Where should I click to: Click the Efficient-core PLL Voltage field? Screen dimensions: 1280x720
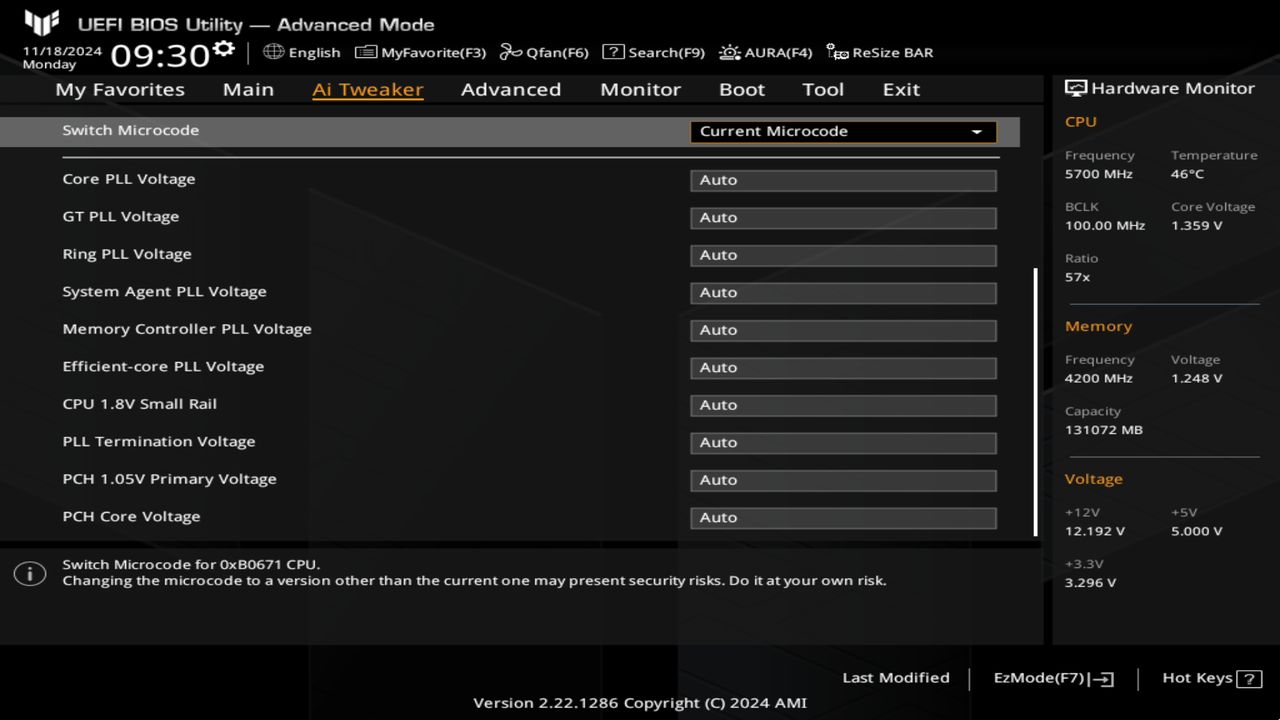pos(843,368)
